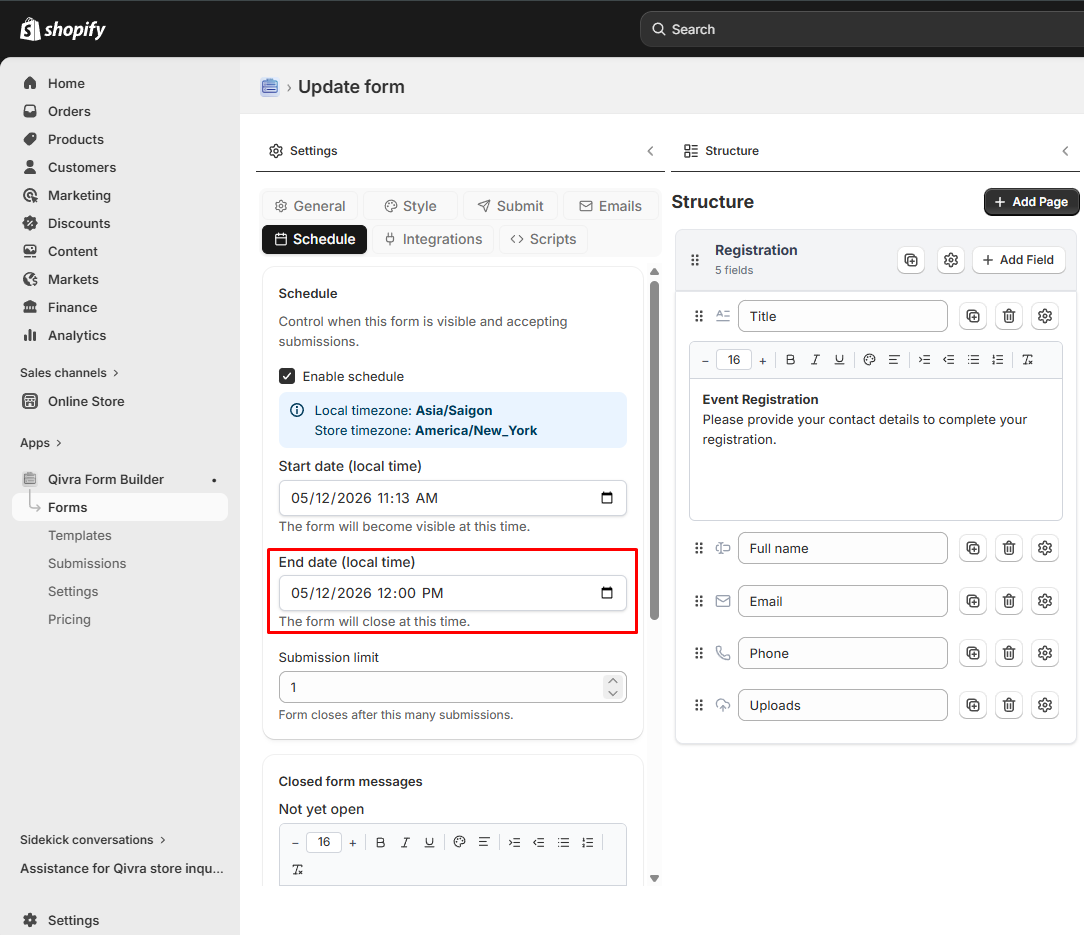Uncheck Enable schedule checkbox

tap(287, 376)
